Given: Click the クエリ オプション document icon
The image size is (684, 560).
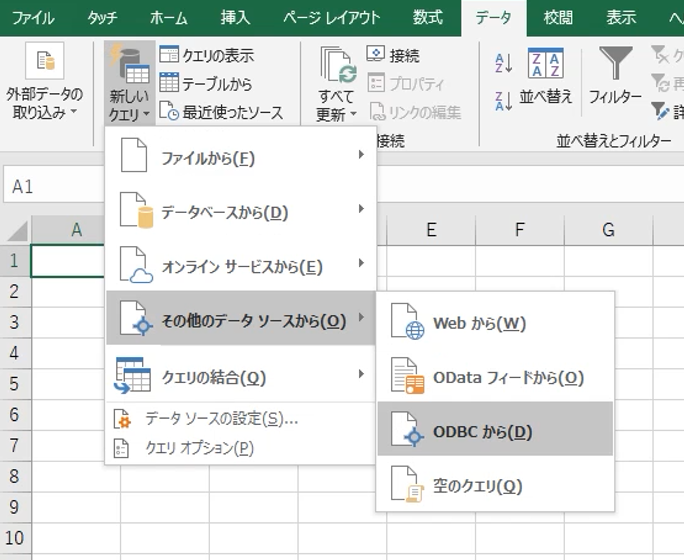Looking at the screenshot, I should pyautogui.click(x=121, y=448).
